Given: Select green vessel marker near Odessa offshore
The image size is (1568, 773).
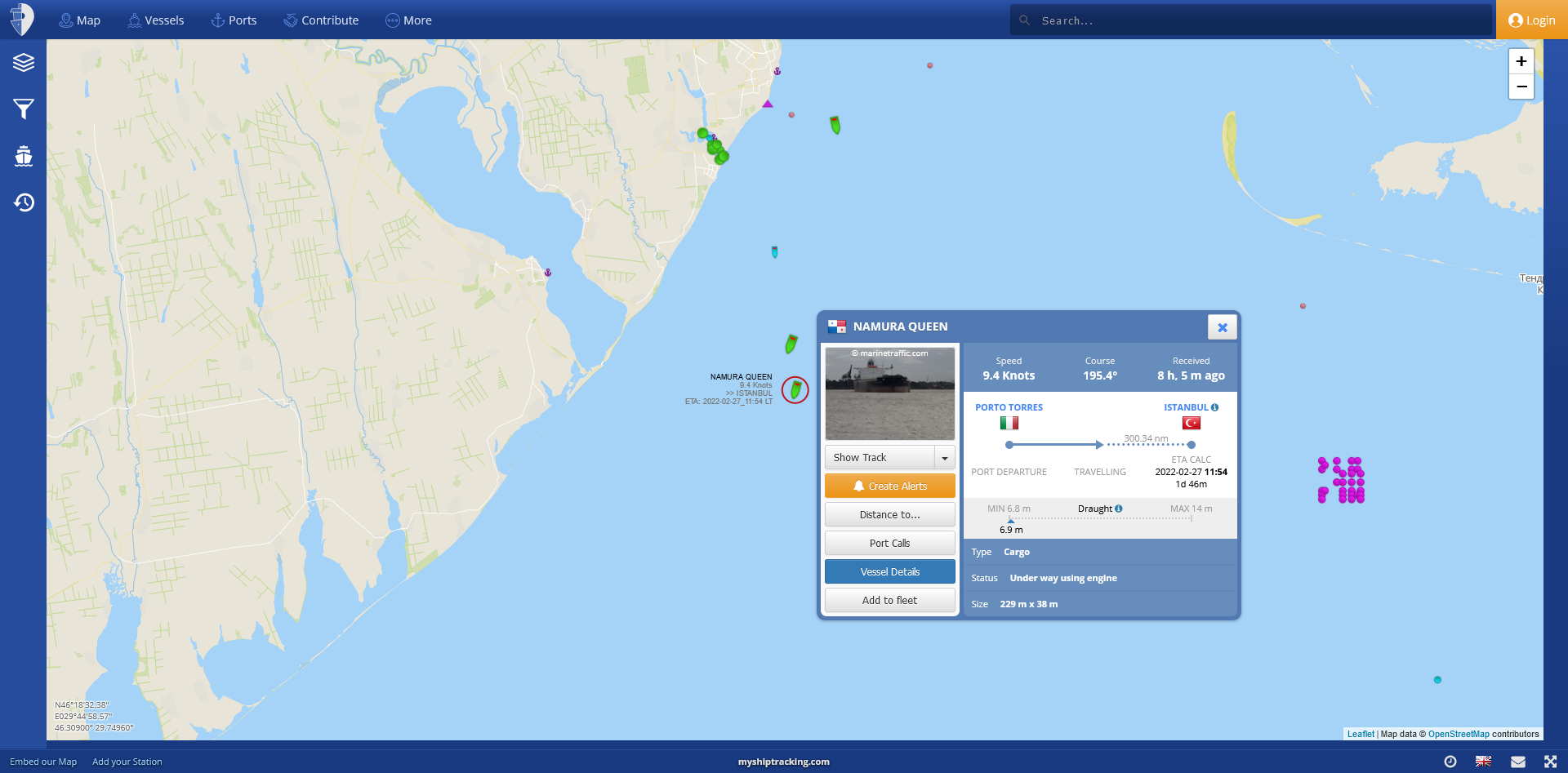Looking at the screenshot, I should [835, 125].
